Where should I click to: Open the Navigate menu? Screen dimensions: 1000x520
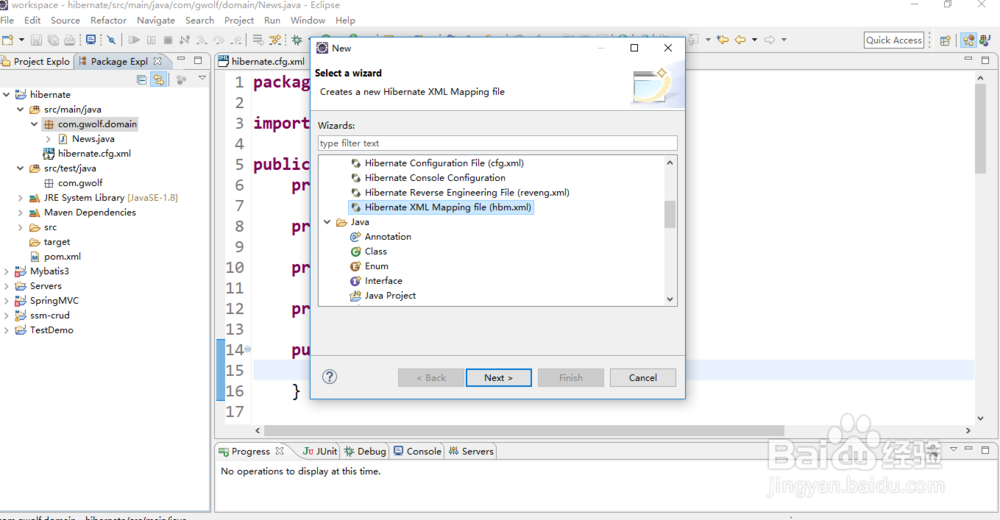coord(156,20)
